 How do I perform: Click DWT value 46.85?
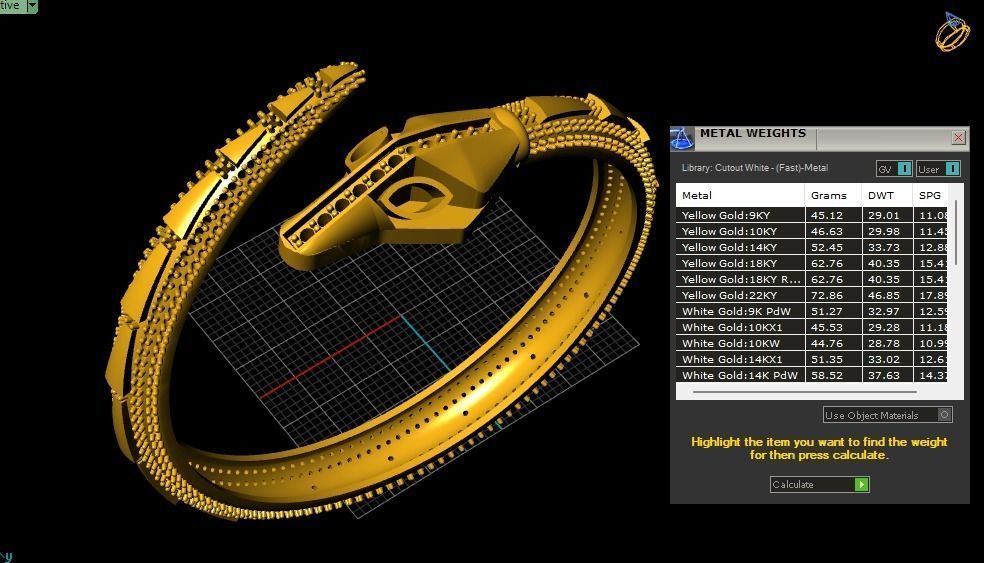[884, 295]
